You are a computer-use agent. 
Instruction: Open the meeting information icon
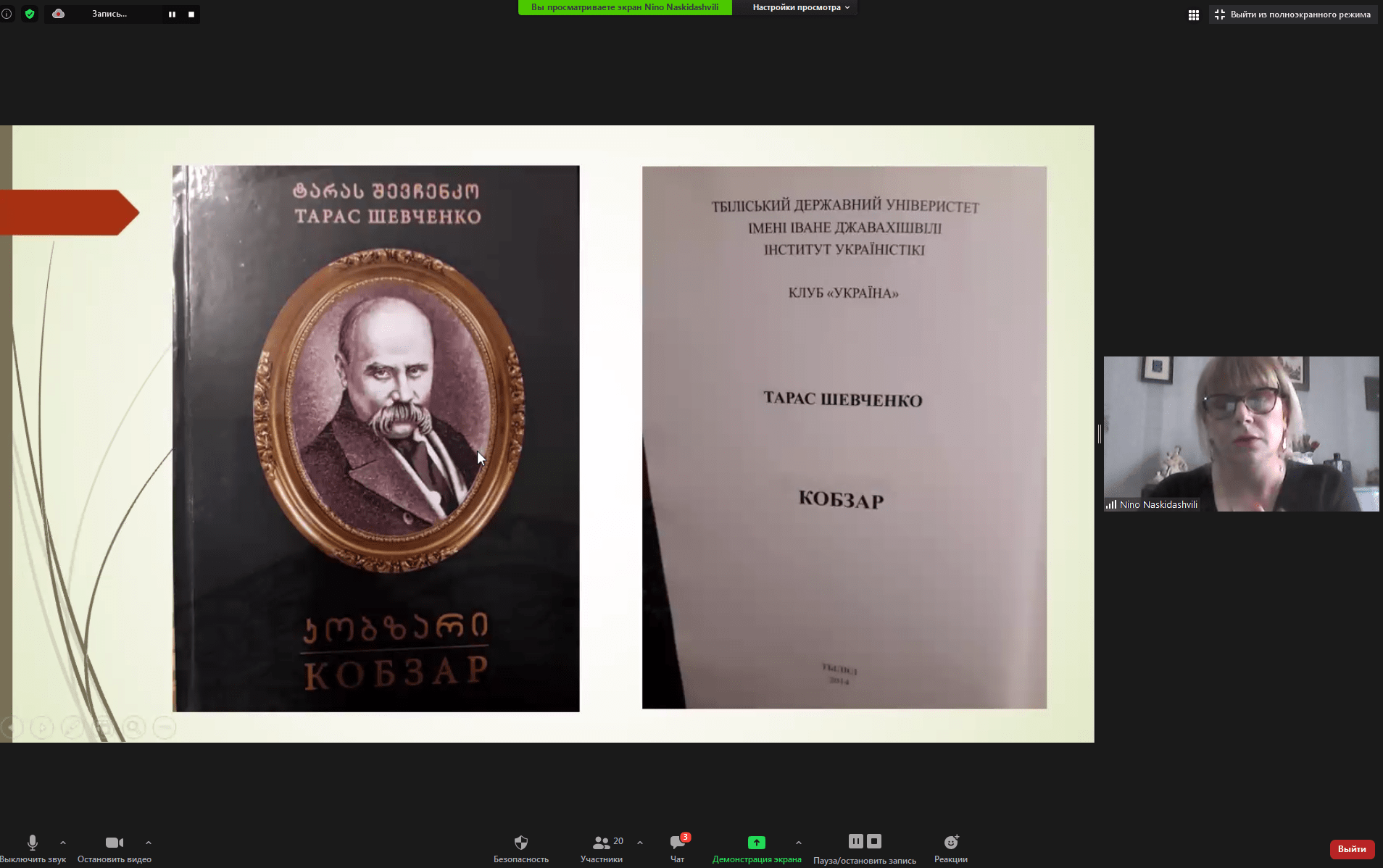point(7,14)
